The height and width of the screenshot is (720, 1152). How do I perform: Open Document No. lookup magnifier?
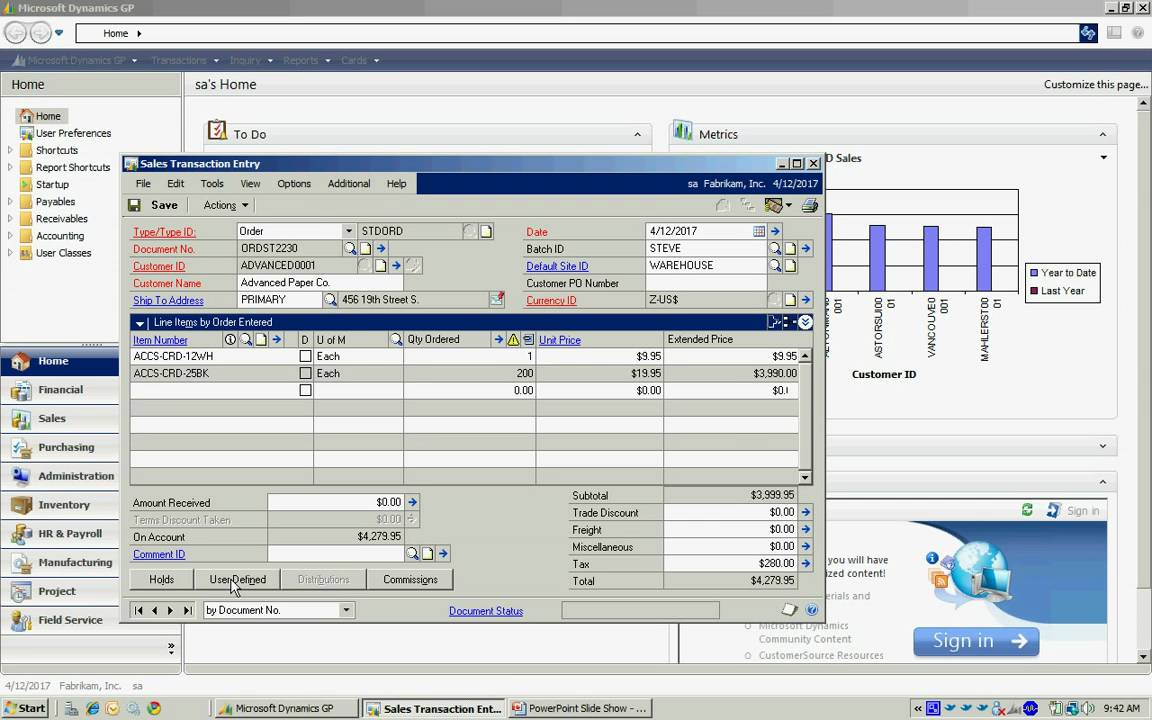coord(350,248)
